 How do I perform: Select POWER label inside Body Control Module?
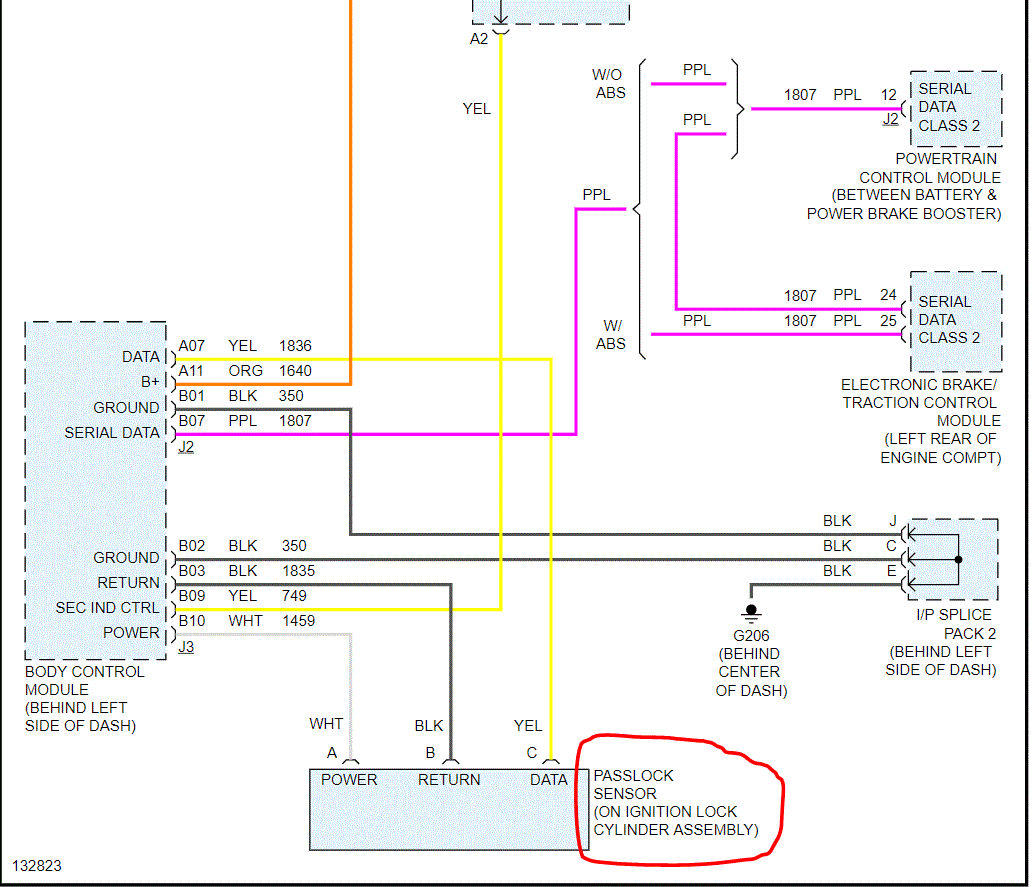click(131, 632)
